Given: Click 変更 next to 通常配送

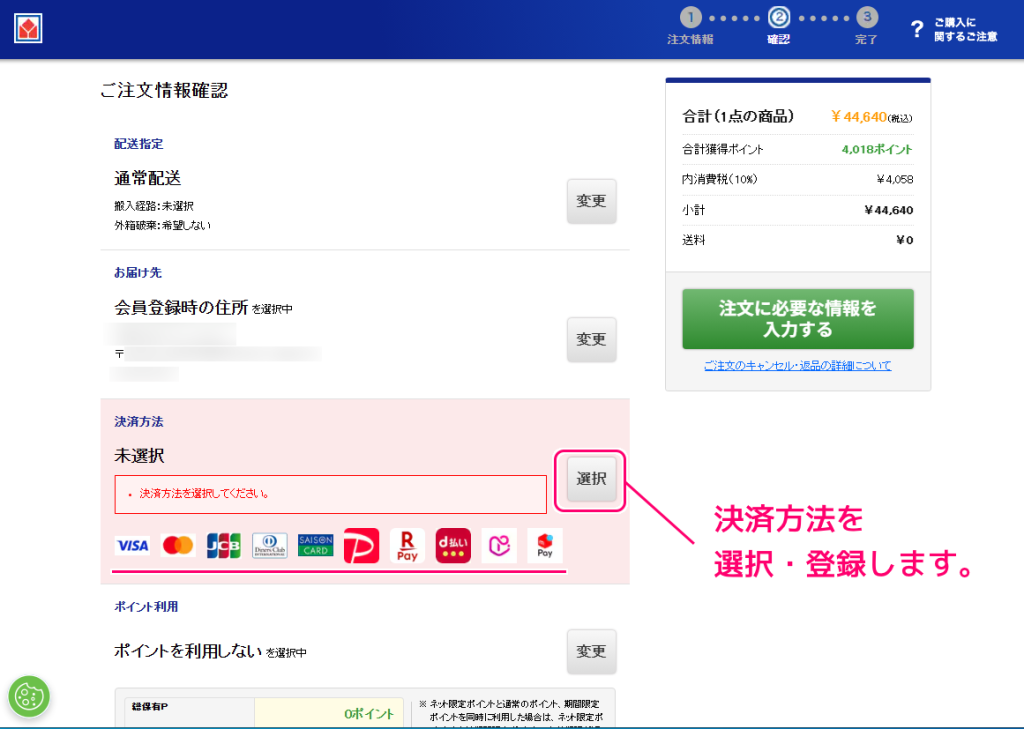Looking at the screenshot, I should (591, 200).
